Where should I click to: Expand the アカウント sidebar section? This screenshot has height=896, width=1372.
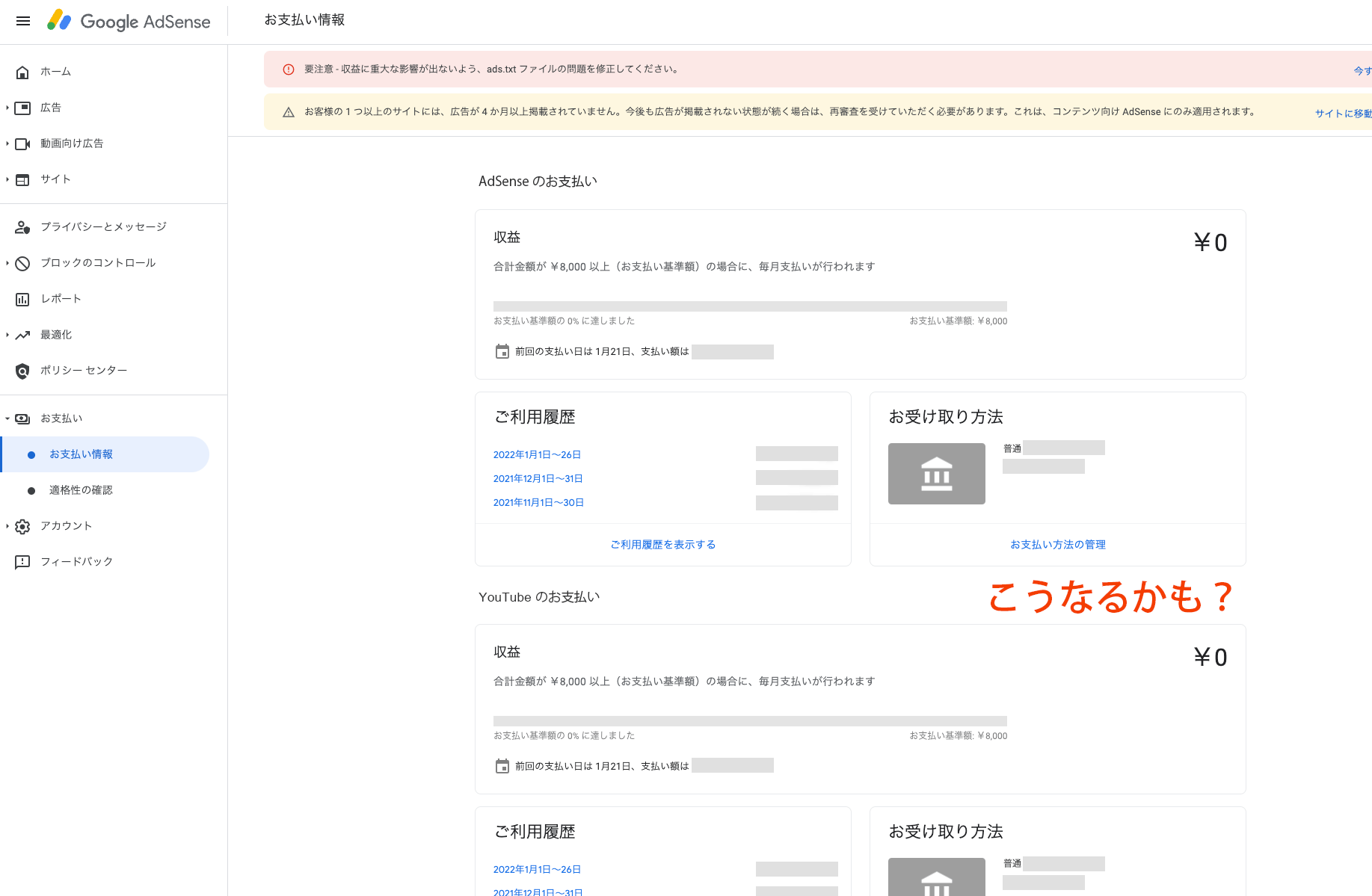point(7,526)
